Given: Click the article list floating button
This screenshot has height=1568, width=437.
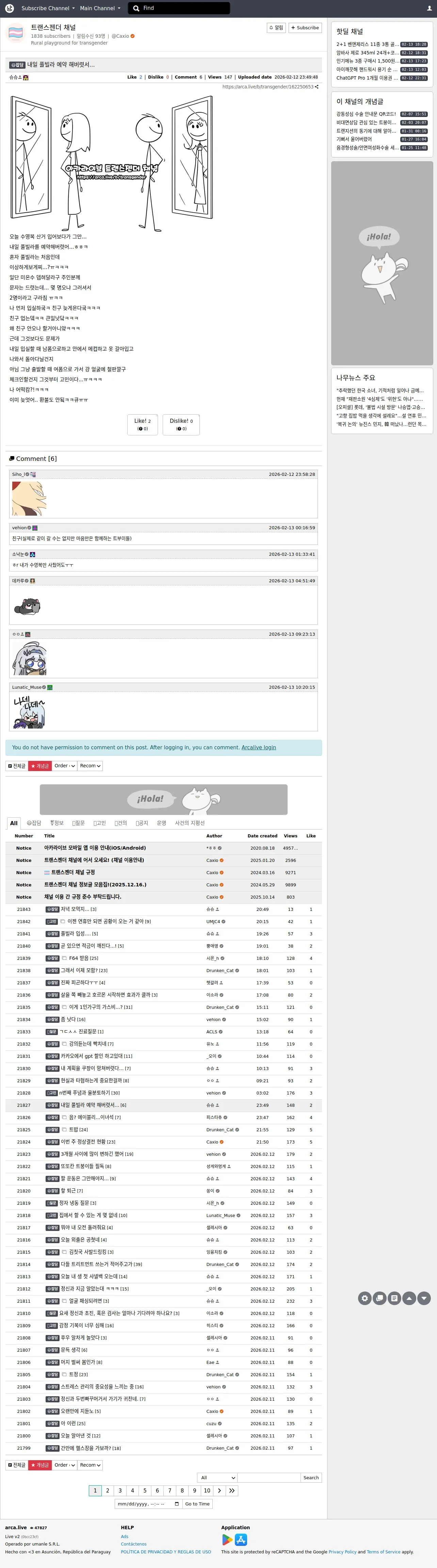Looking at the screenshot, I should (x=394, y=1298).
